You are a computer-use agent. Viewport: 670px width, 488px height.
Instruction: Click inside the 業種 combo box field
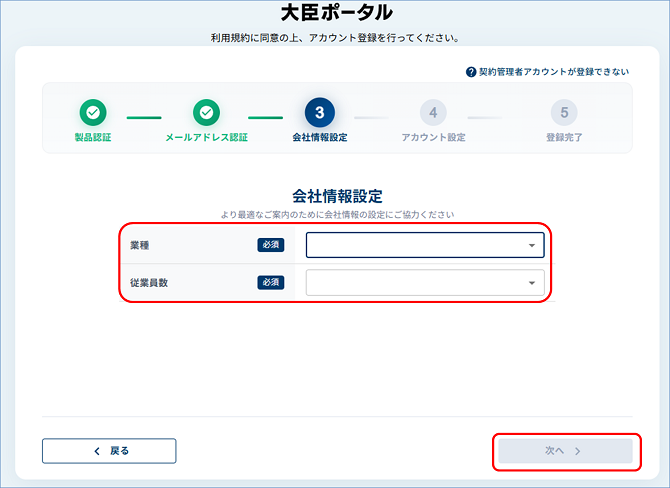[425, 245]
